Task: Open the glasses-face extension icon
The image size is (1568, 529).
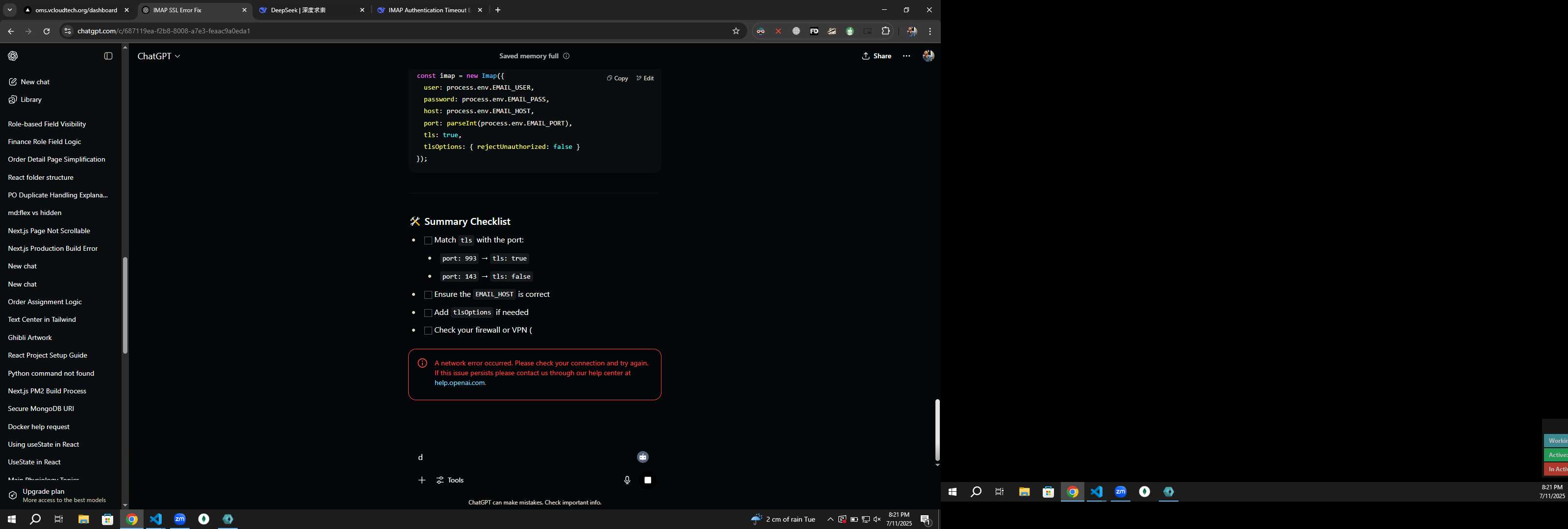Action: coord(760,31)
